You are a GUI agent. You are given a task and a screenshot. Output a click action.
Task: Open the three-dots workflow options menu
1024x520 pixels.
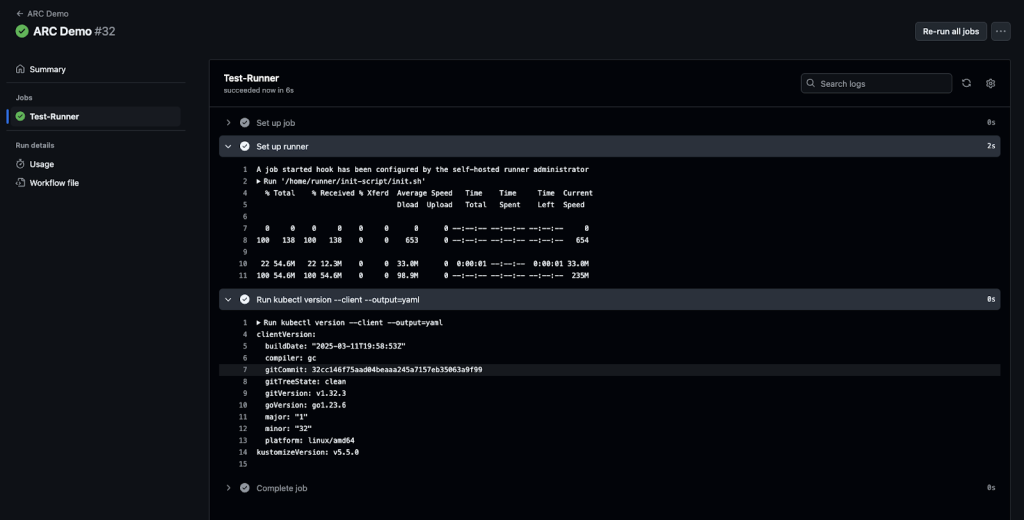(x=1000, y=31)
